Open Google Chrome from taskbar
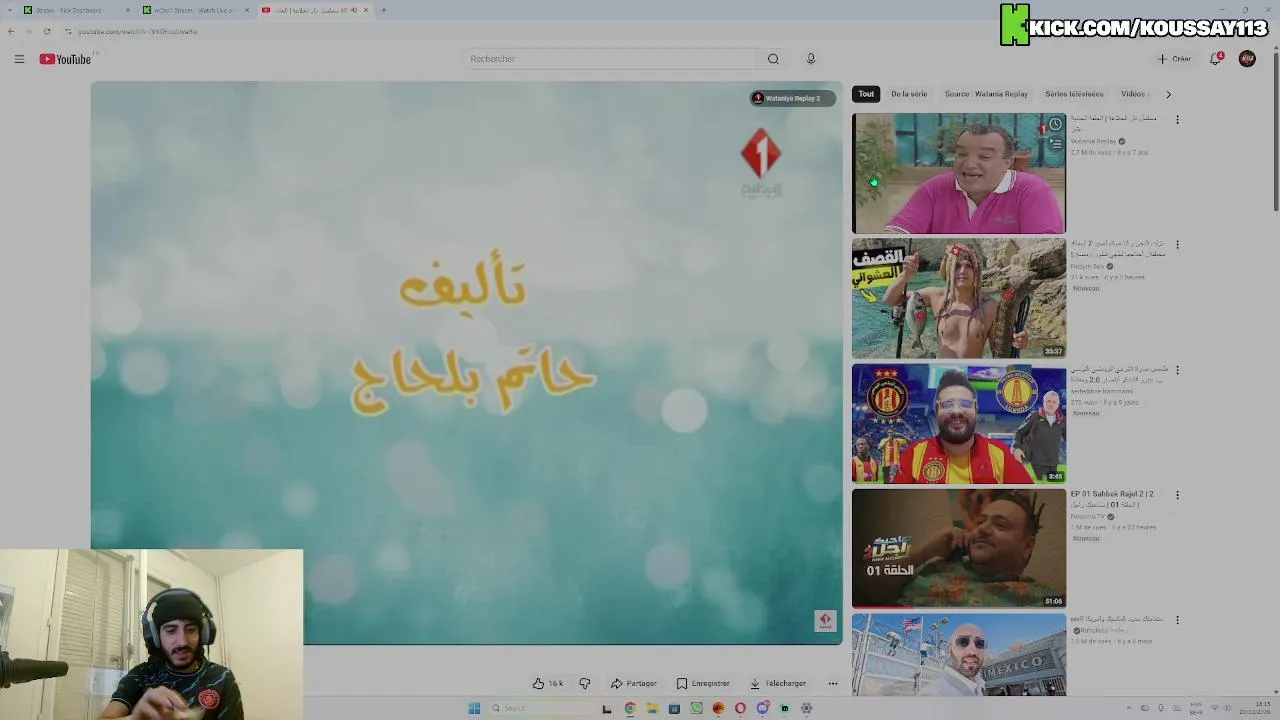 pos(630,708)
